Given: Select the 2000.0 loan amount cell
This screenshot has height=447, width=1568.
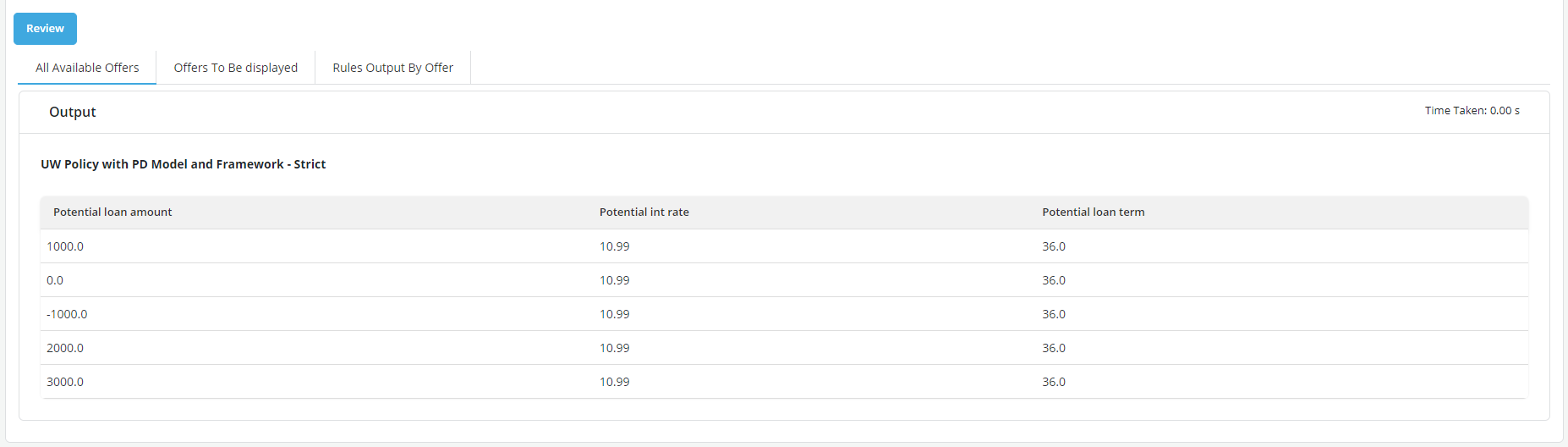Looking at the screenshot, I should click(65, 348).
